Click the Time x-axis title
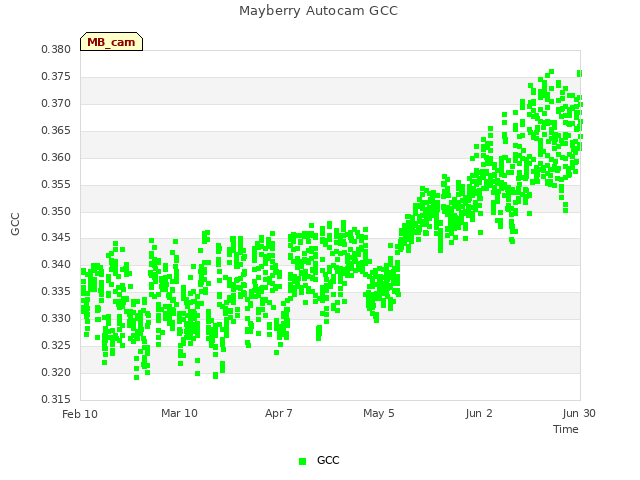Viewport: 640px width, 480px height. [x=566, y=429]
